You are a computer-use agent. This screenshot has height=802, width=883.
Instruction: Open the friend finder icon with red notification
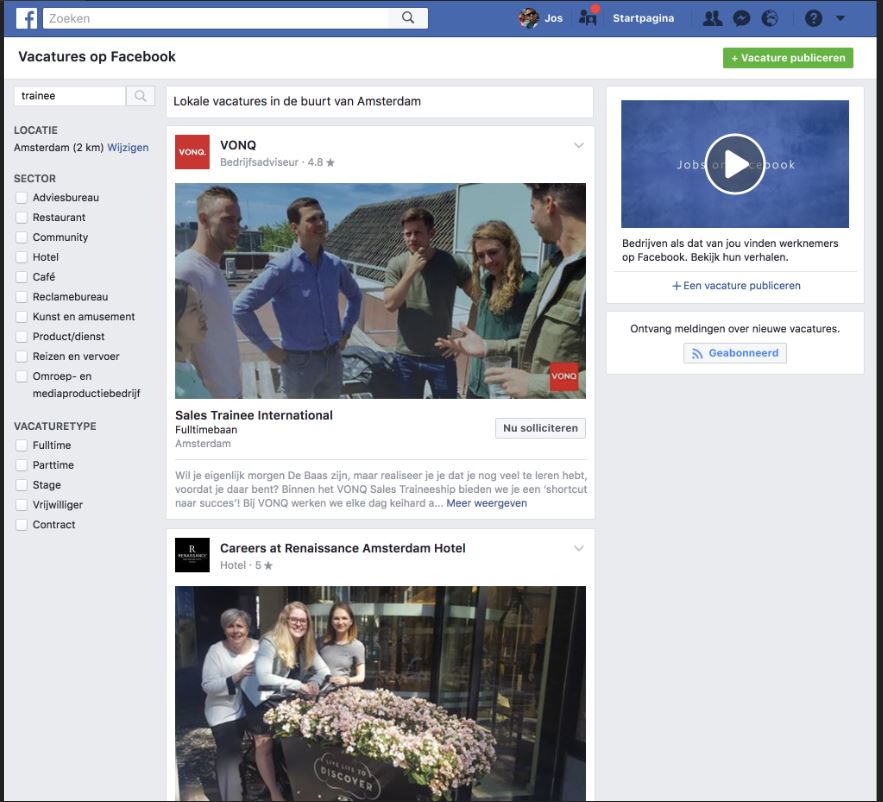[588, 18]
